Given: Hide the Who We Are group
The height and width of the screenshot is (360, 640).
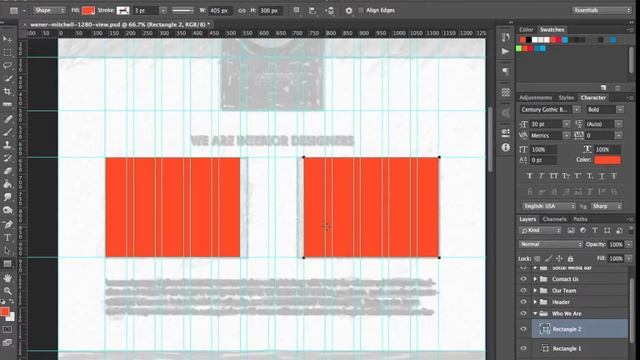Looking at the screenshot, I should (x=523, y=313).
